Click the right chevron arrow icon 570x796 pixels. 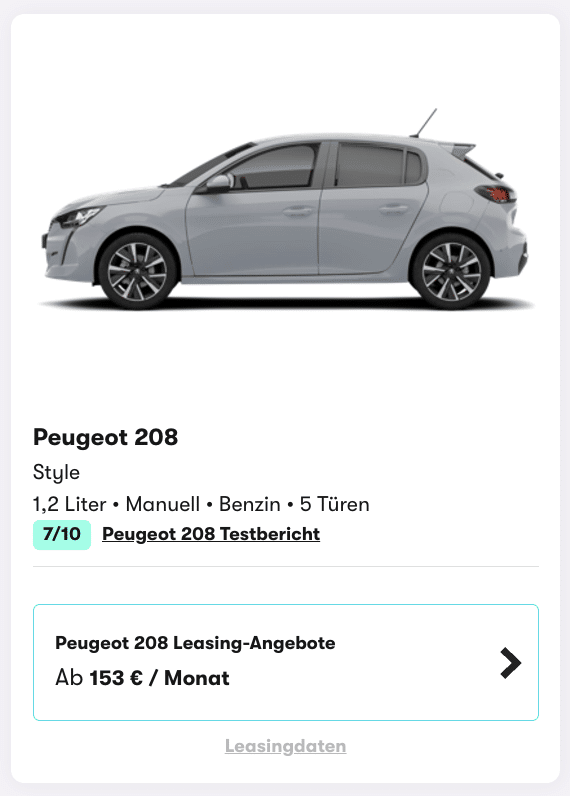[x=511, y=662]
